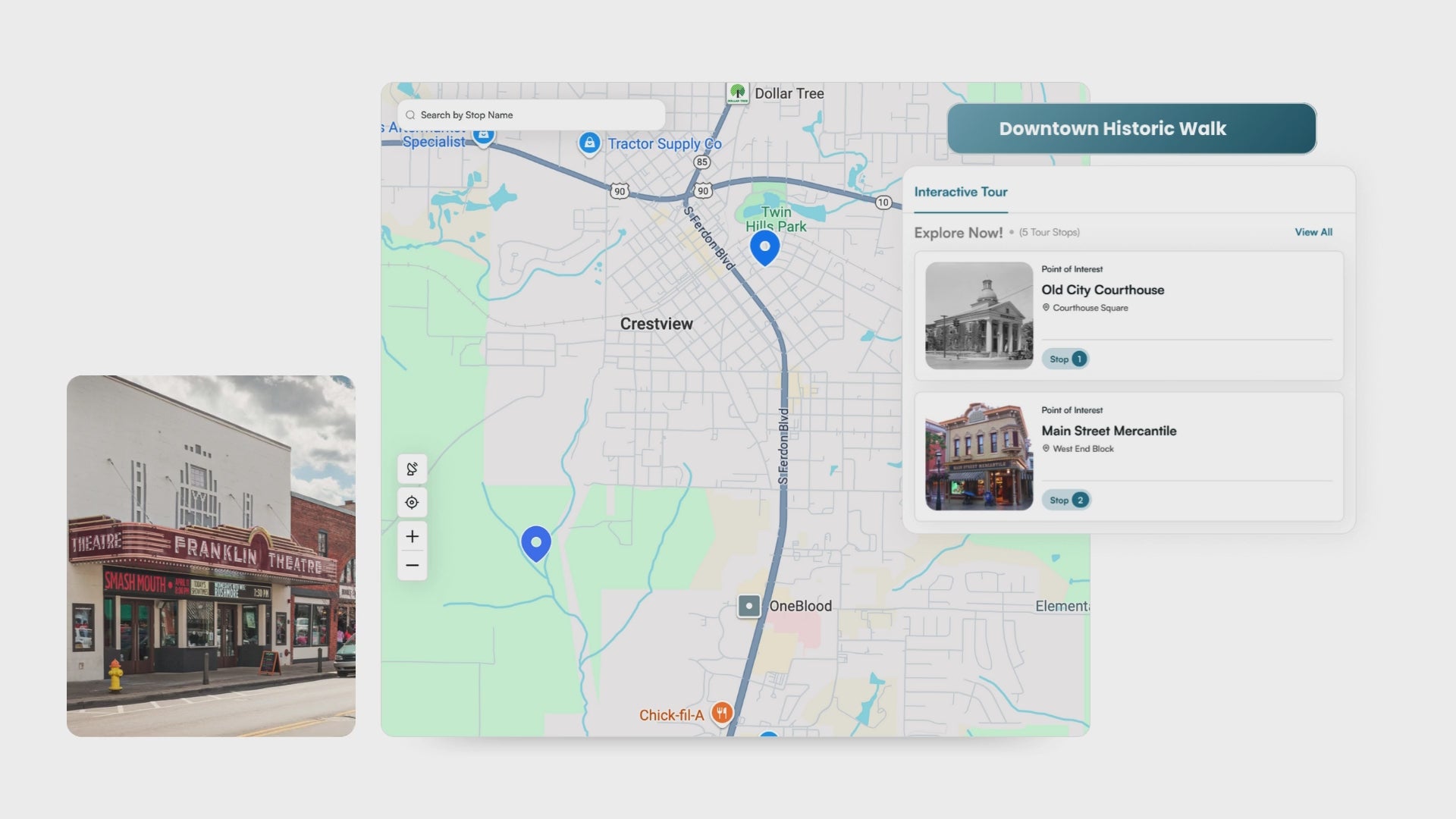Zoom in with the plus button
1456x819 pixels.
pos(412,536)
